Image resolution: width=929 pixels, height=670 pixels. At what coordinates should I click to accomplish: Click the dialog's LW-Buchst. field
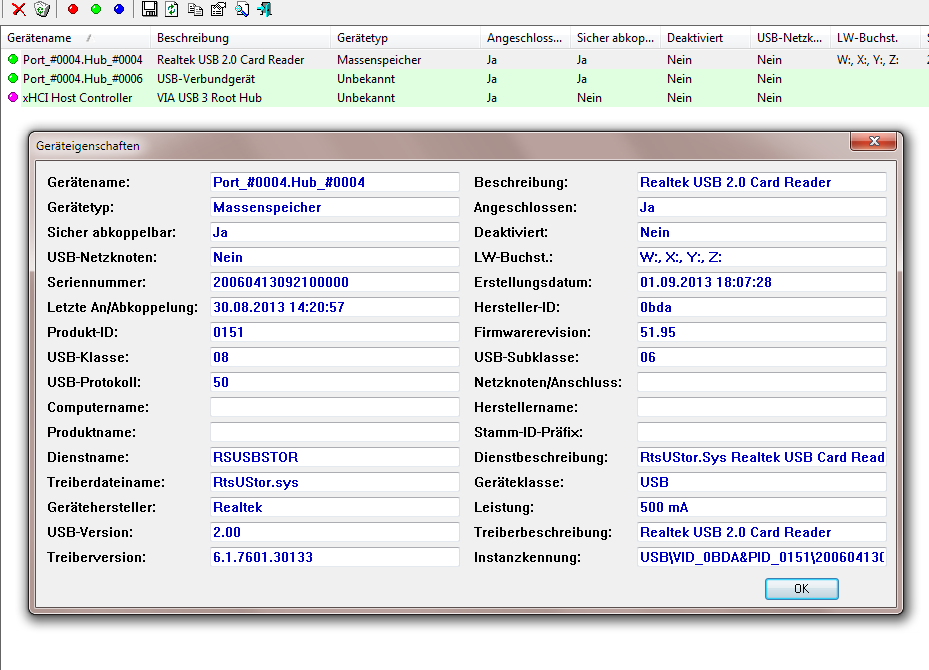(762, 257)
